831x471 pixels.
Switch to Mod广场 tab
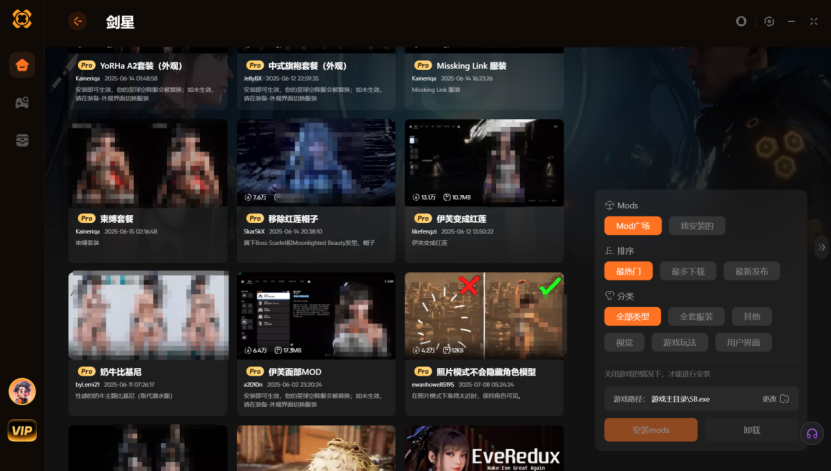(633, 226)
